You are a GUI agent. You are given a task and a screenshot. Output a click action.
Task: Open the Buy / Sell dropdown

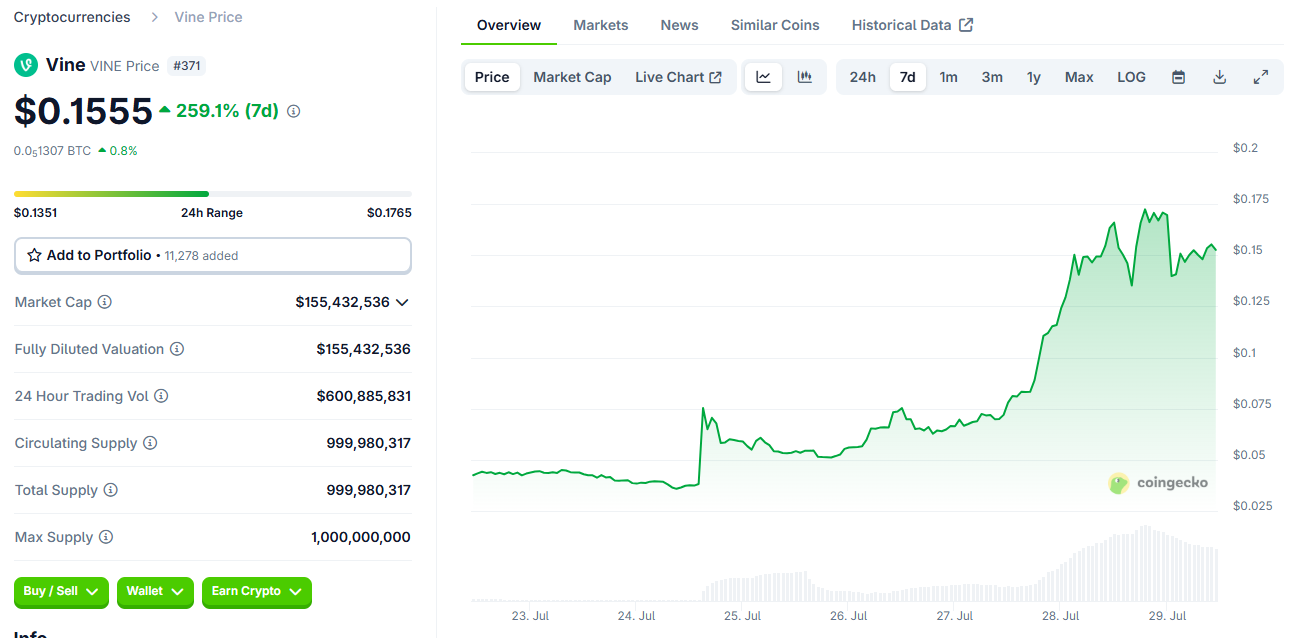pos(62,592)
